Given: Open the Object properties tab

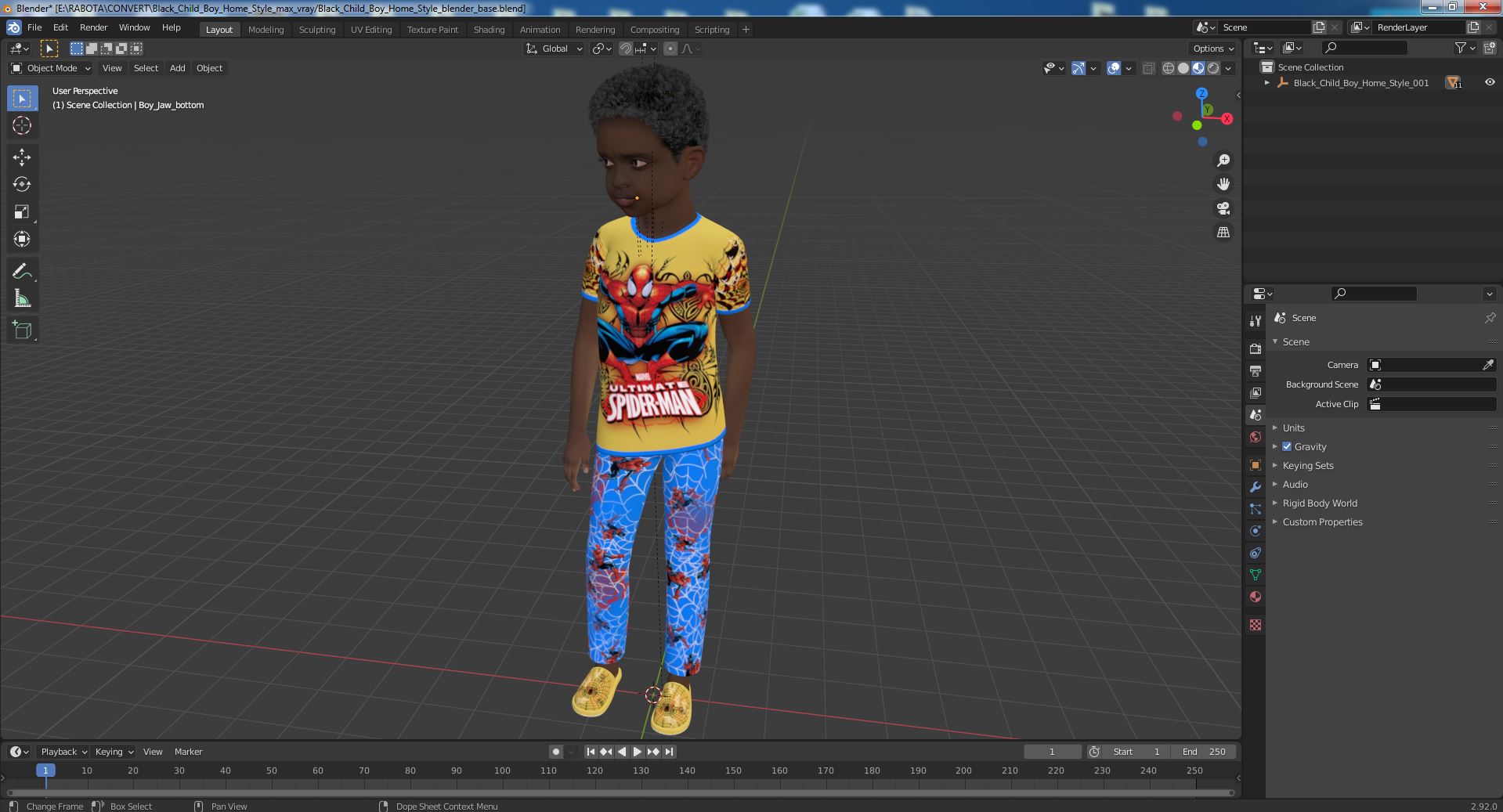Looking at the screenshot, I should [1256, 465].
